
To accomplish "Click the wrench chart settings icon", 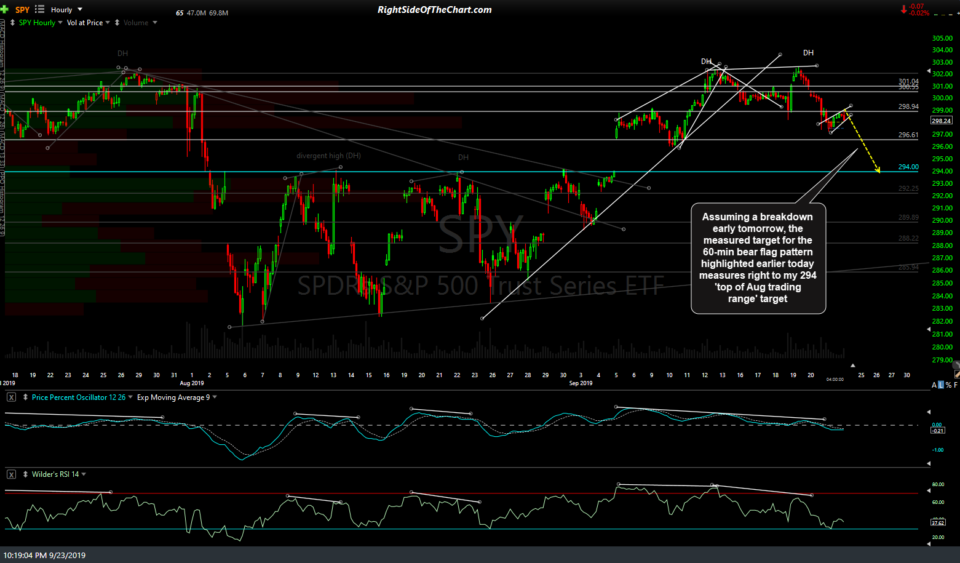I will [957, 365].
